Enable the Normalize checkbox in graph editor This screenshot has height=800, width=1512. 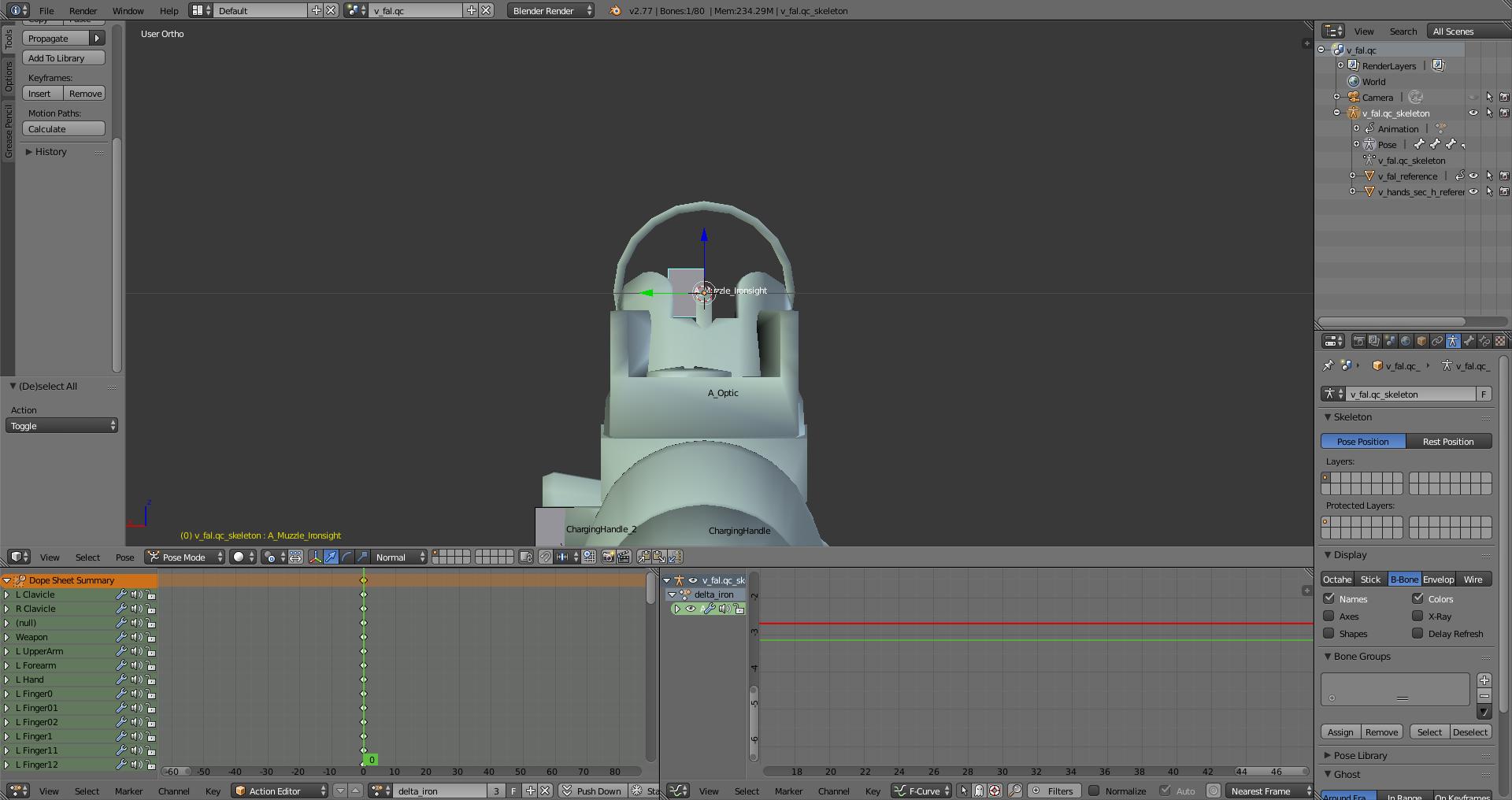click(x=1094, y=791)
